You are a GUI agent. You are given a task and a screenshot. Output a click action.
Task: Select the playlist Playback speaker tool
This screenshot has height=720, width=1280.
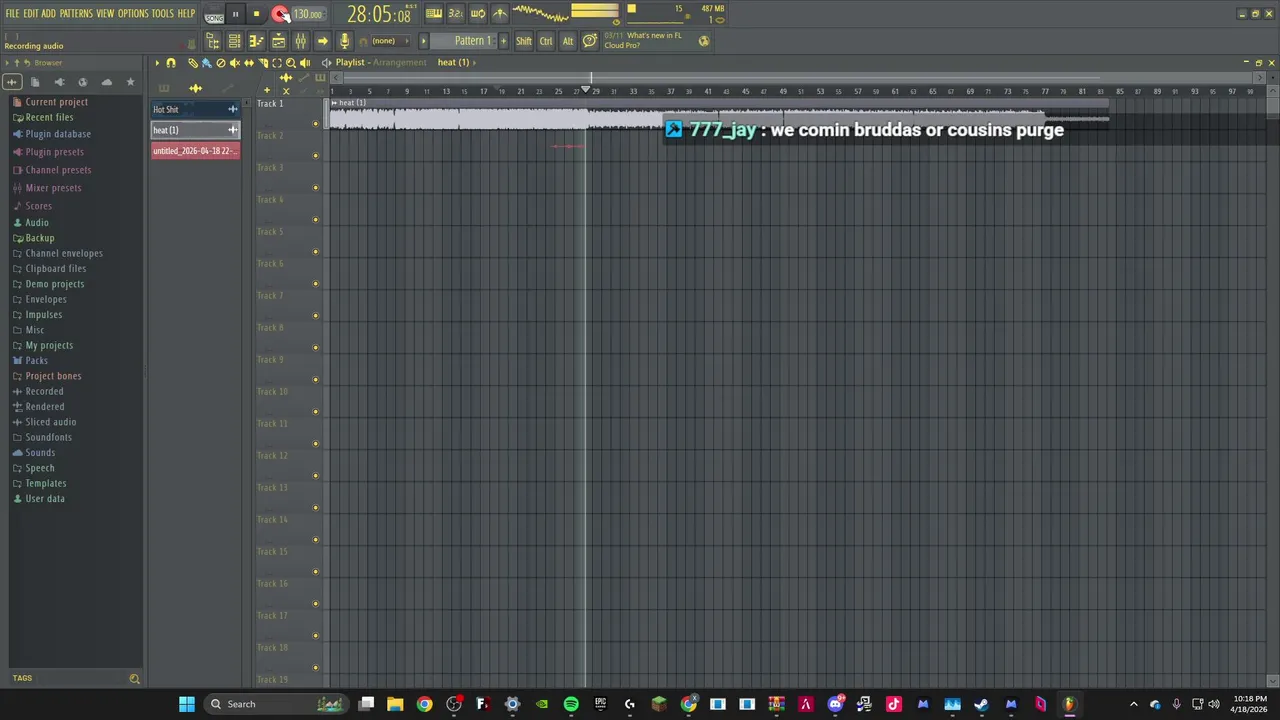point(305,62)
